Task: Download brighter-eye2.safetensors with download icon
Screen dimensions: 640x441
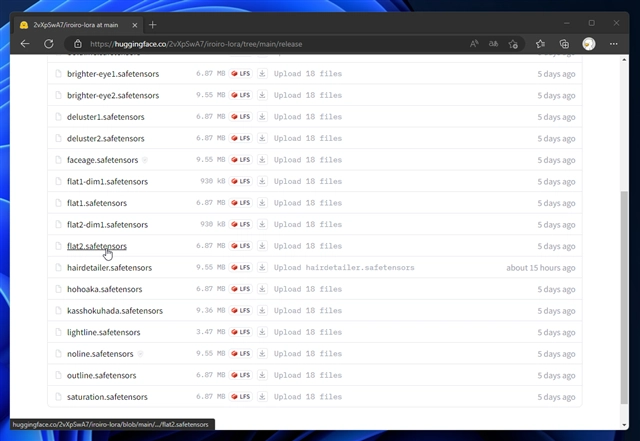Action: (262, 95)
